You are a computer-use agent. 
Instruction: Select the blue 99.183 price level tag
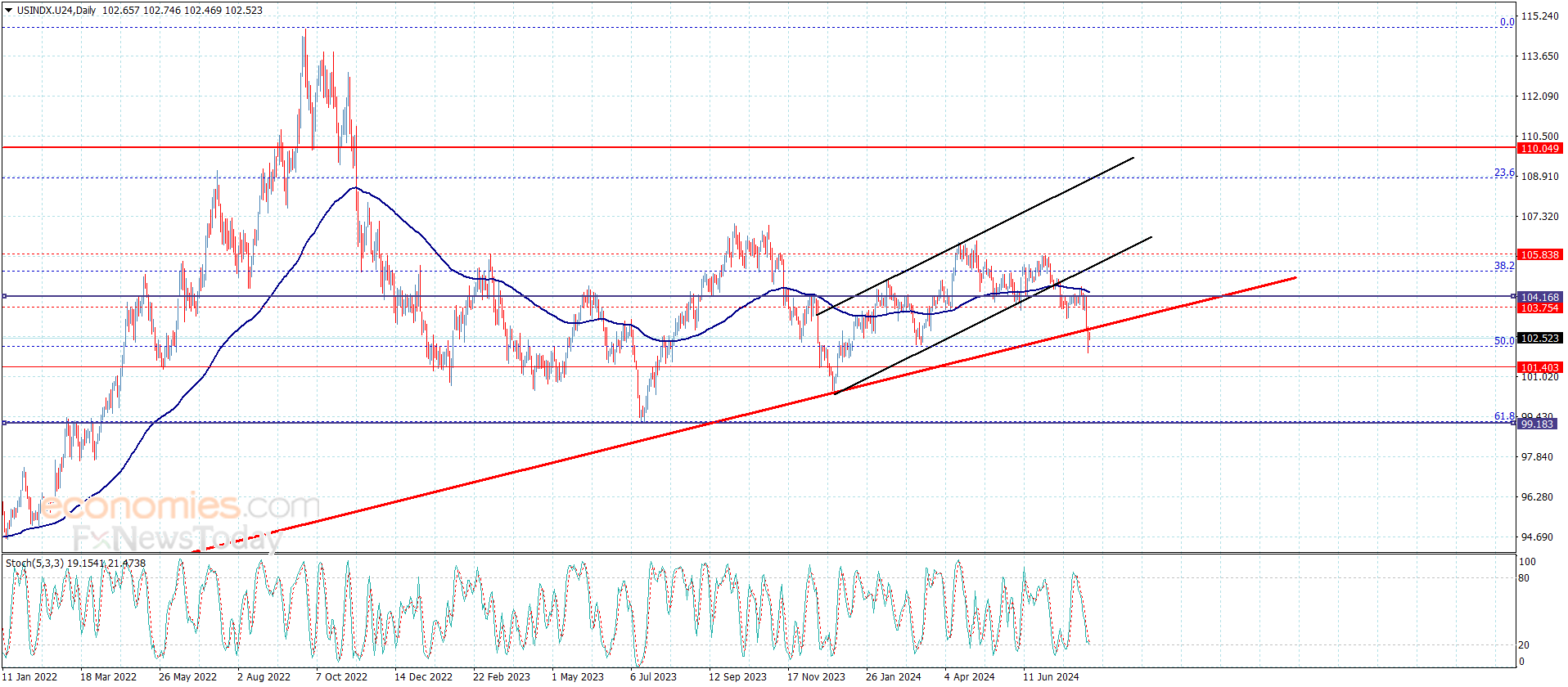1537,424
